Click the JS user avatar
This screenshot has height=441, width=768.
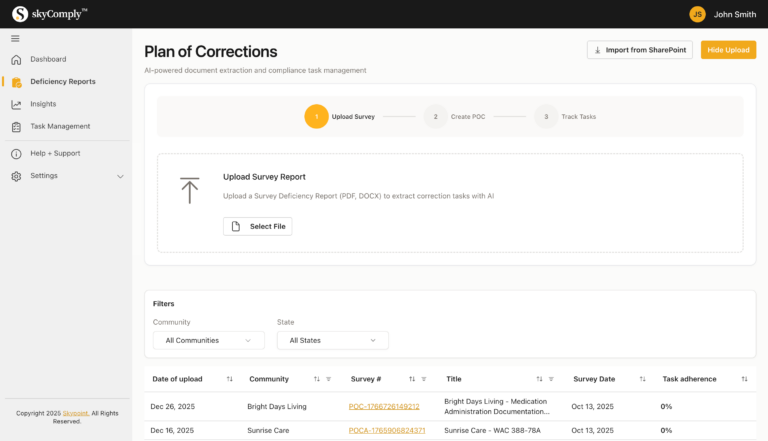pos(697,14)
